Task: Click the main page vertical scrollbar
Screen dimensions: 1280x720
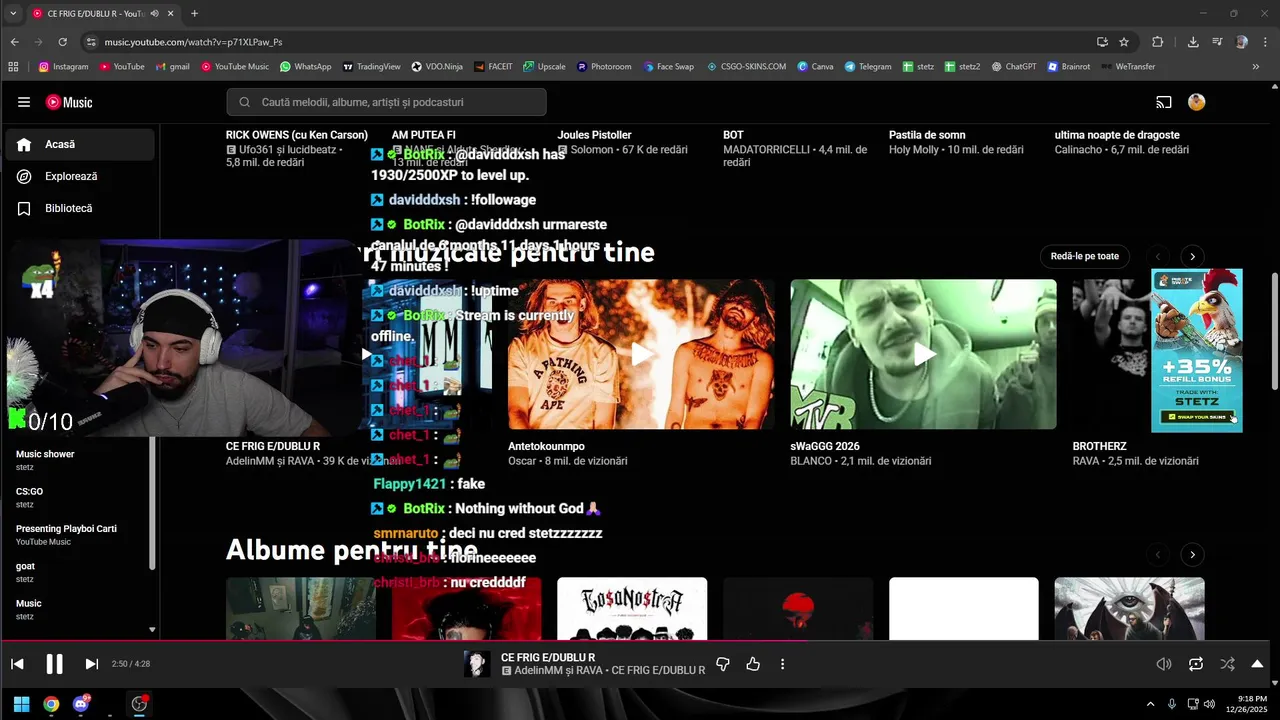Action: [x=1274, y=330]
